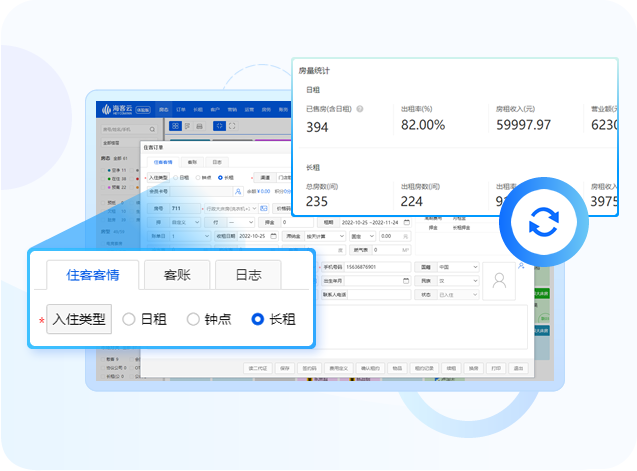Click the 保存 button at dialog bottom
Screen dimensions: 637x471
[x=285, y=368]
